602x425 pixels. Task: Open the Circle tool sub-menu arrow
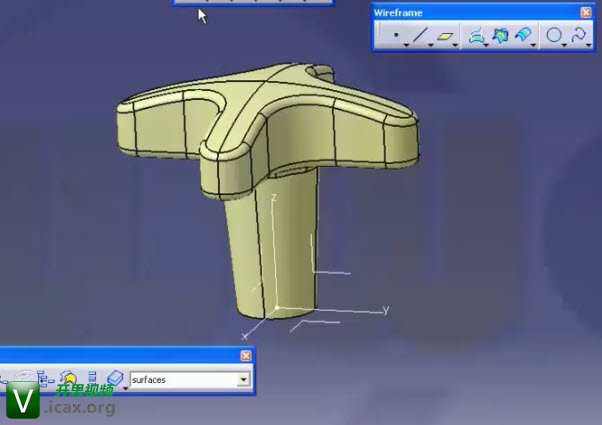click(x=564, y=45)
